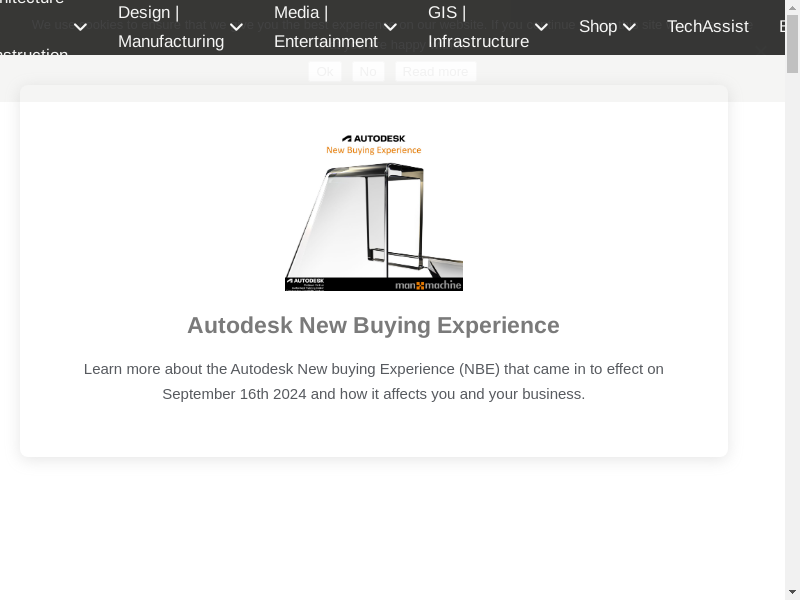800x600 pixels.
Task: Open the Autodesk New Buying Experience image
Action: click(373, 212)
